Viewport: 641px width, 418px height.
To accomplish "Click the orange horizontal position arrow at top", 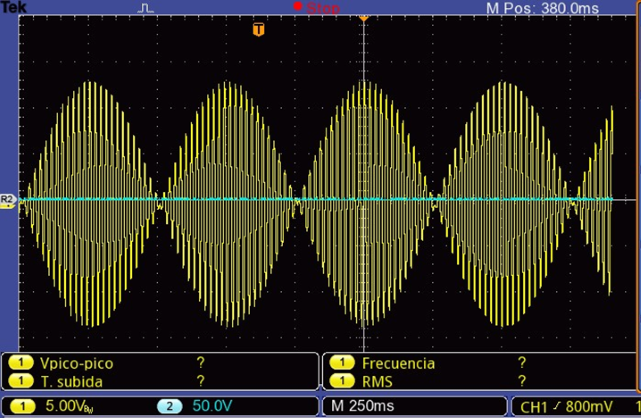I will (363, 18).
